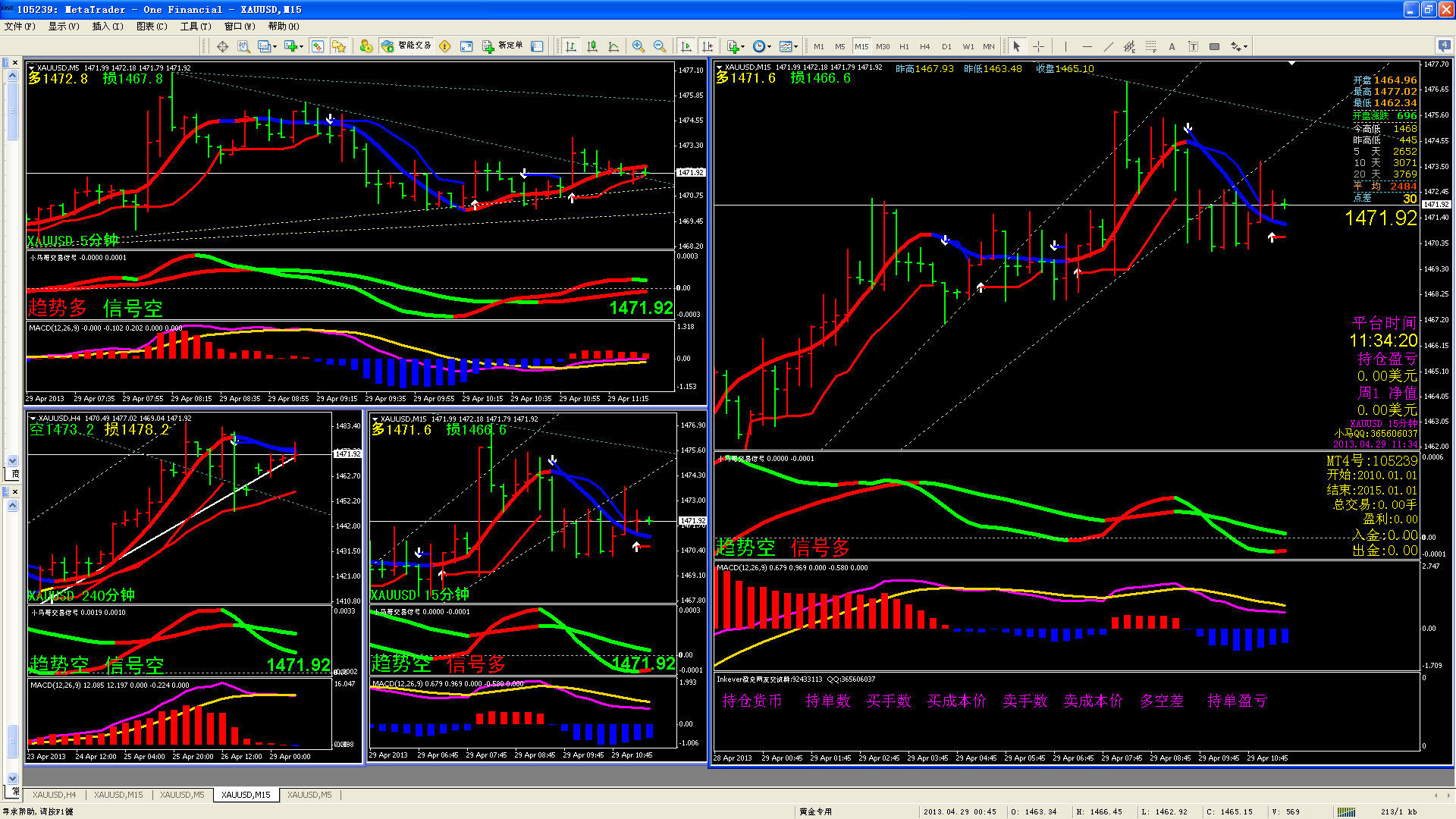Image resolution: width=1456 pixels, height=819 pixels.
Task: Switch chart to candlestick display
Action: click(x=592, y=46)
